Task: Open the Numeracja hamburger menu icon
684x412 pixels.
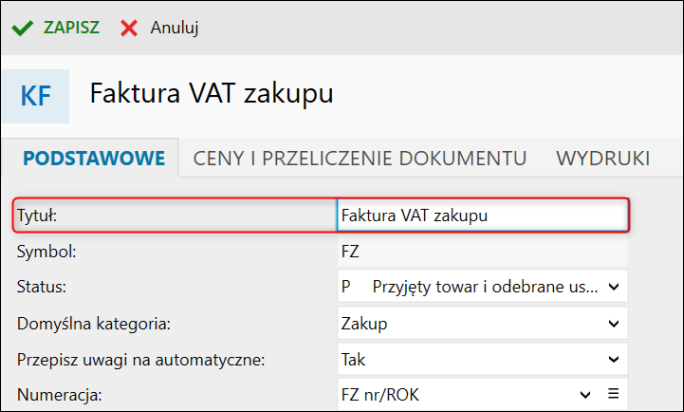Action: (613, 394)
